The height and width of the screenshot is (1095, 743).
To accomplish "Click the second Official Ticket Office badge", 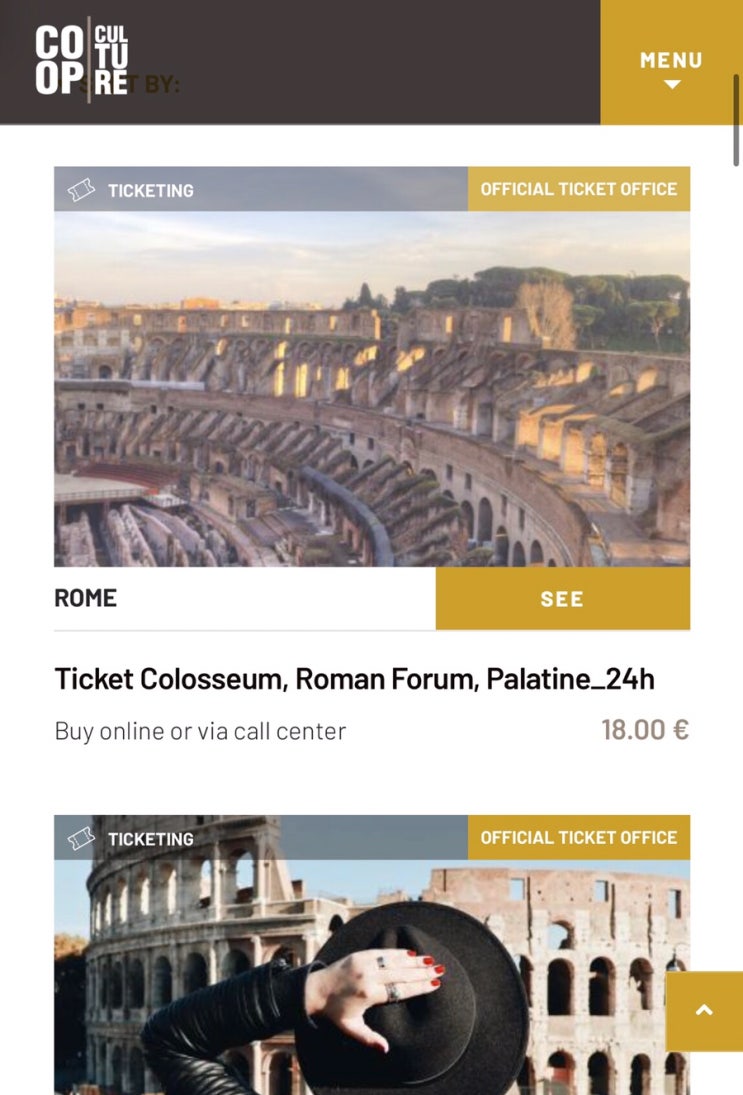I will click(x=578, y=838).
